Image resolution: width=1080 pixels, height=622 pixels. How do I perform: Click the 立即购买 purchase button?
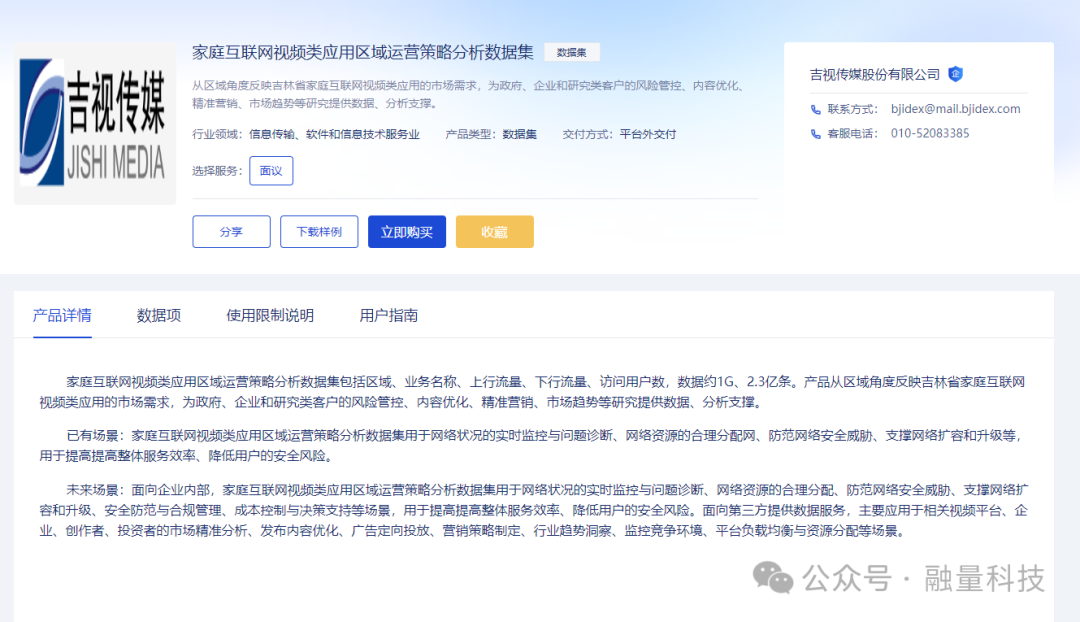(406, 231)
